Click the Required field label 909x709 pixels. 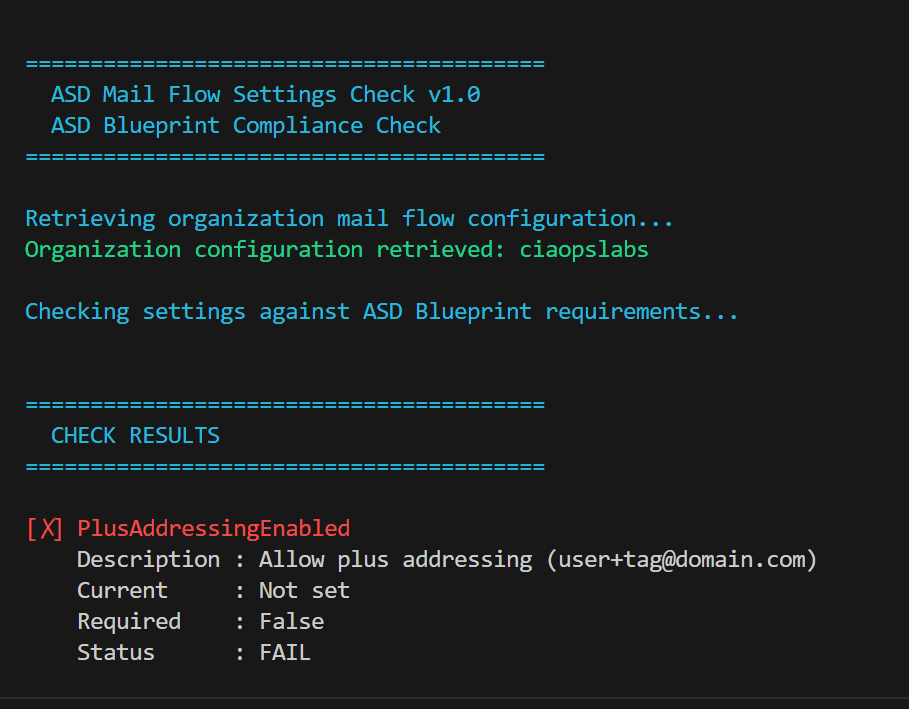point(129,621)
